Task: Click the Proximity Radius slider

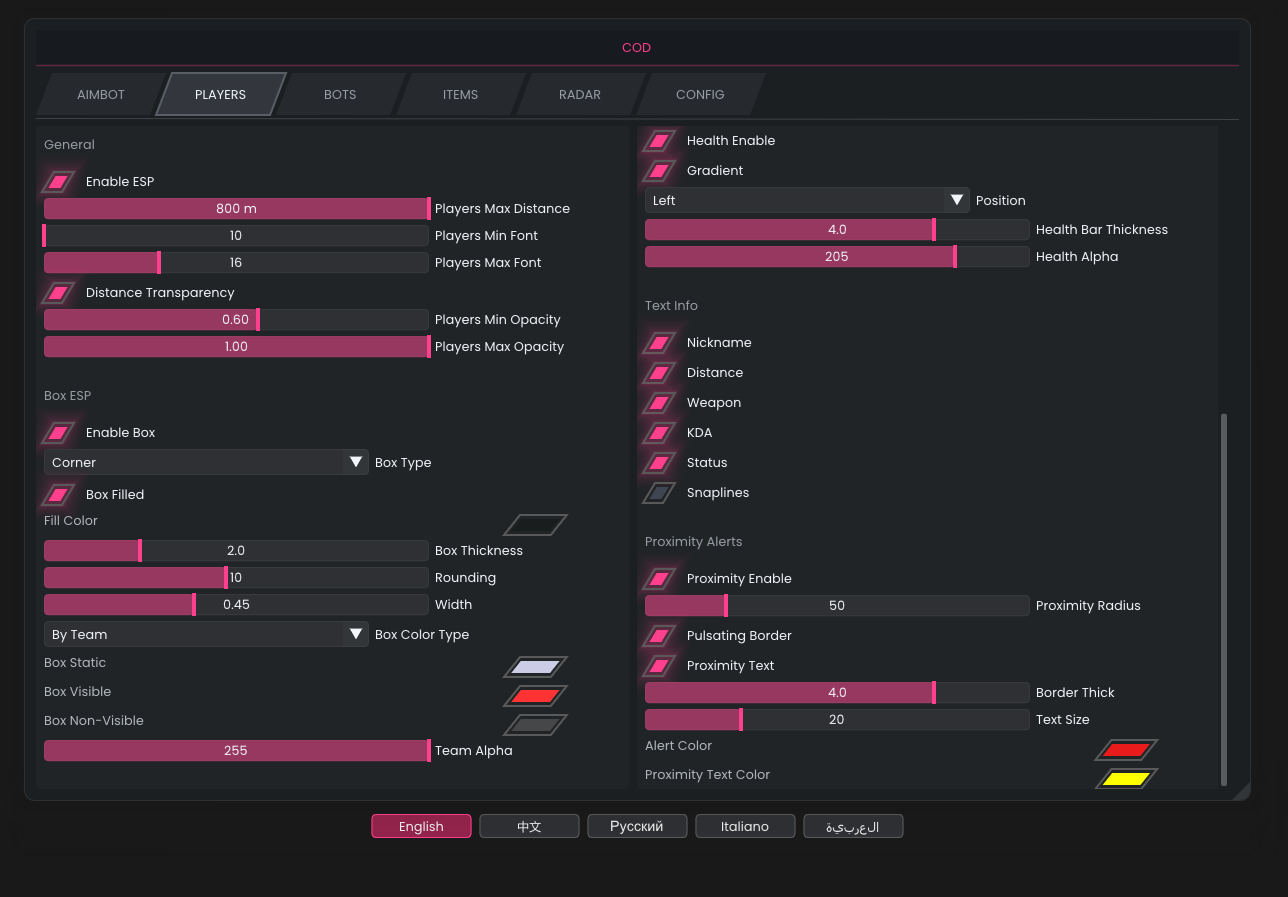Action: (836, 606)
